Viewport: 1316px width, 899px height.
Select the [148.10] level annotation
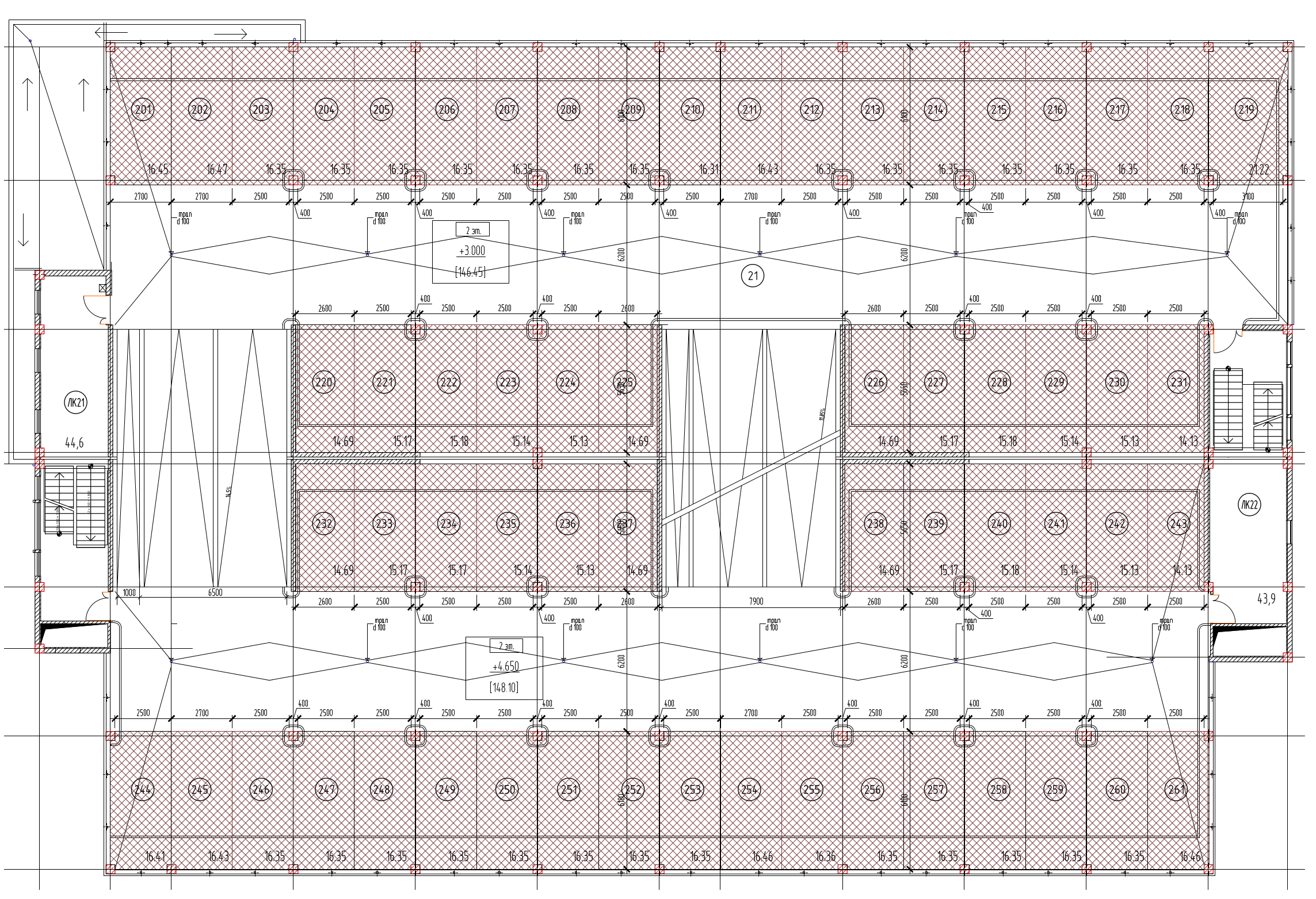pyautogui.click(x=503, y=687)
